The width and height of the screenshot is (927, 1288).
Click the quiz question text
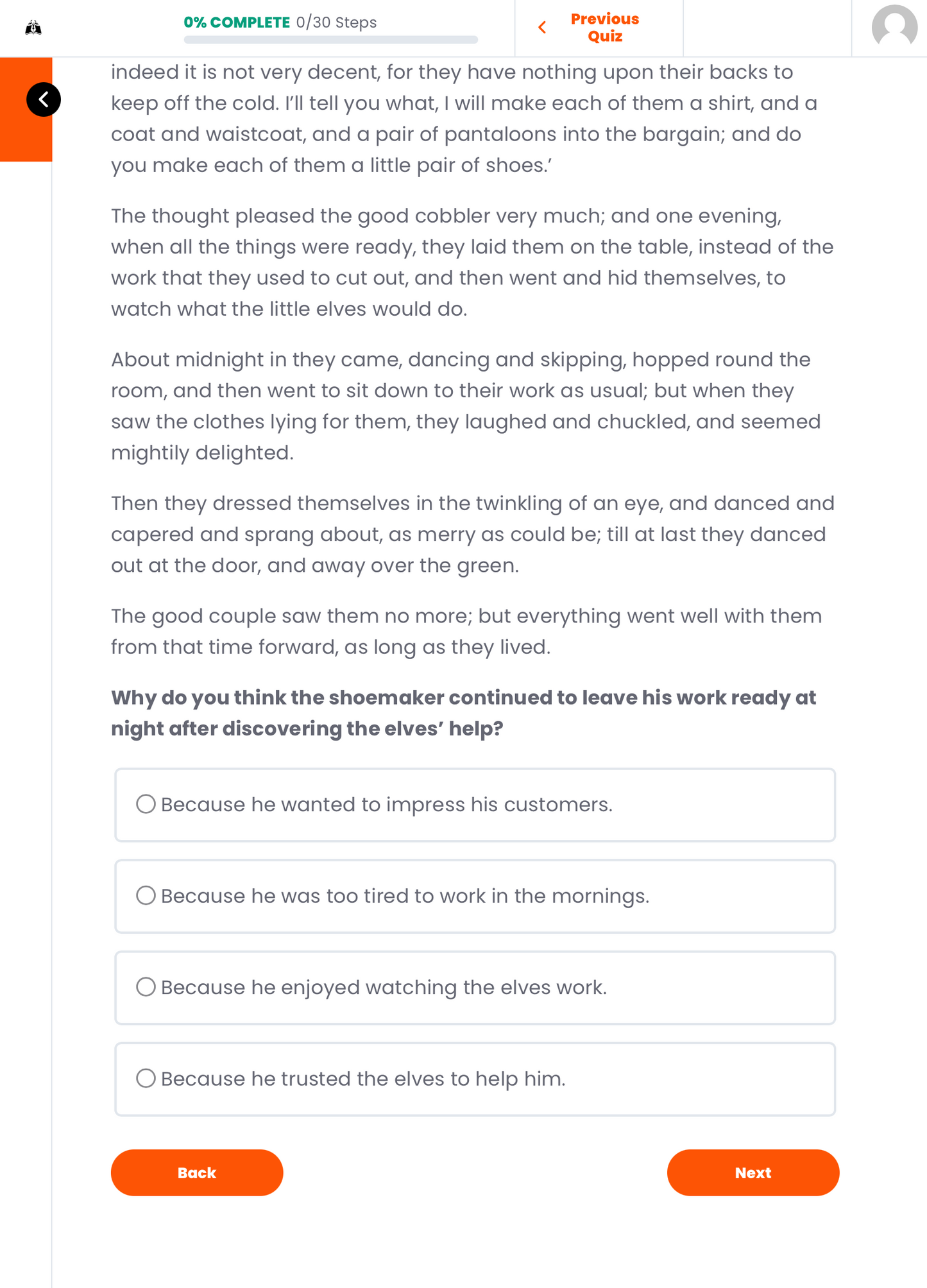tap(463, 713)
